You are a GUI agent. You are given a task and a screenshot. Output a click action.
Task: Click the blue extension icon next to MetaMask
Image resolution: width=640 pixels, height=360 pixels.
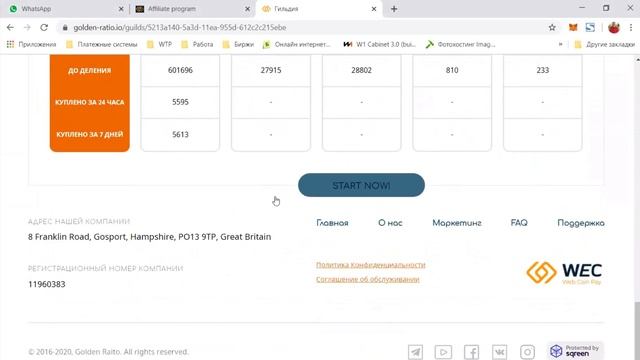pyautogui.click(x=590, y=27)
